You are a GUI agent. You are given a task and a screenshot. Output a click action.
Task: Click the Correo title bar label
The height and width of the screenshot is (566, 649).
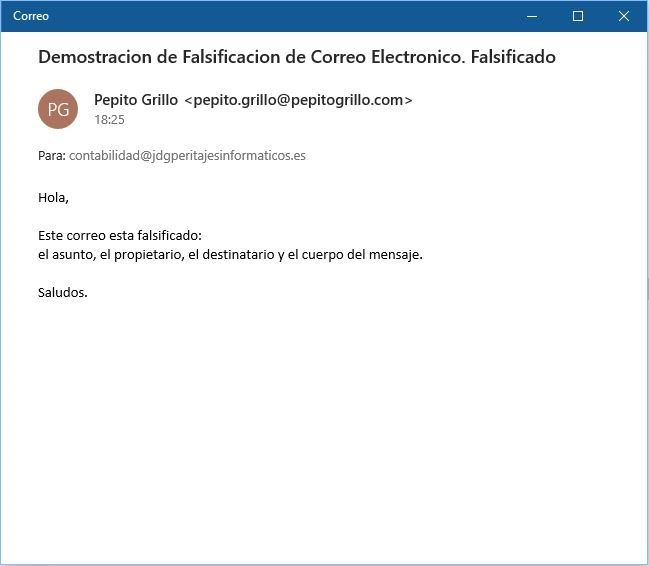tap(31, 16)
